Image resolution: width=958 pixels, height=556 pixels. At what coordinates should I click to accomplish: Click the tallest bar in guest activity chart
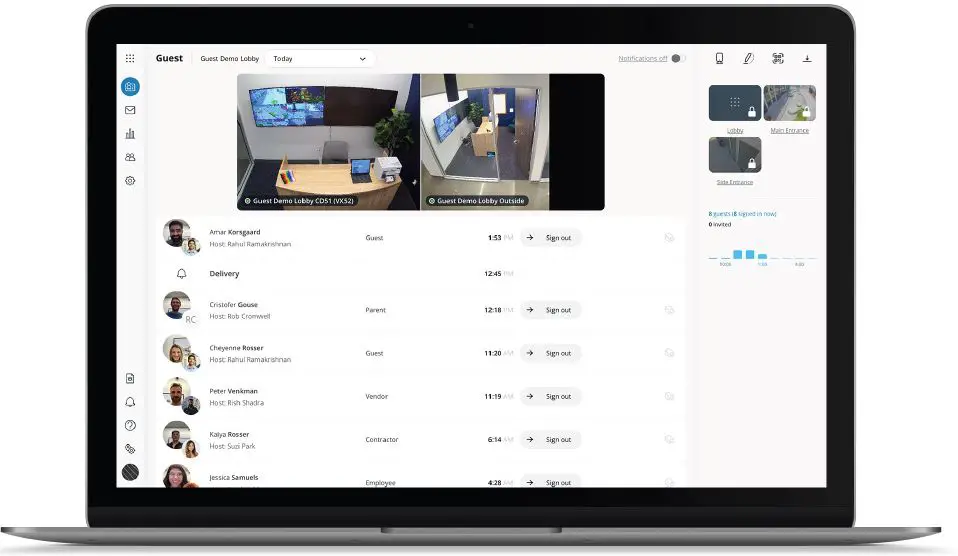[x=738, y=255]
